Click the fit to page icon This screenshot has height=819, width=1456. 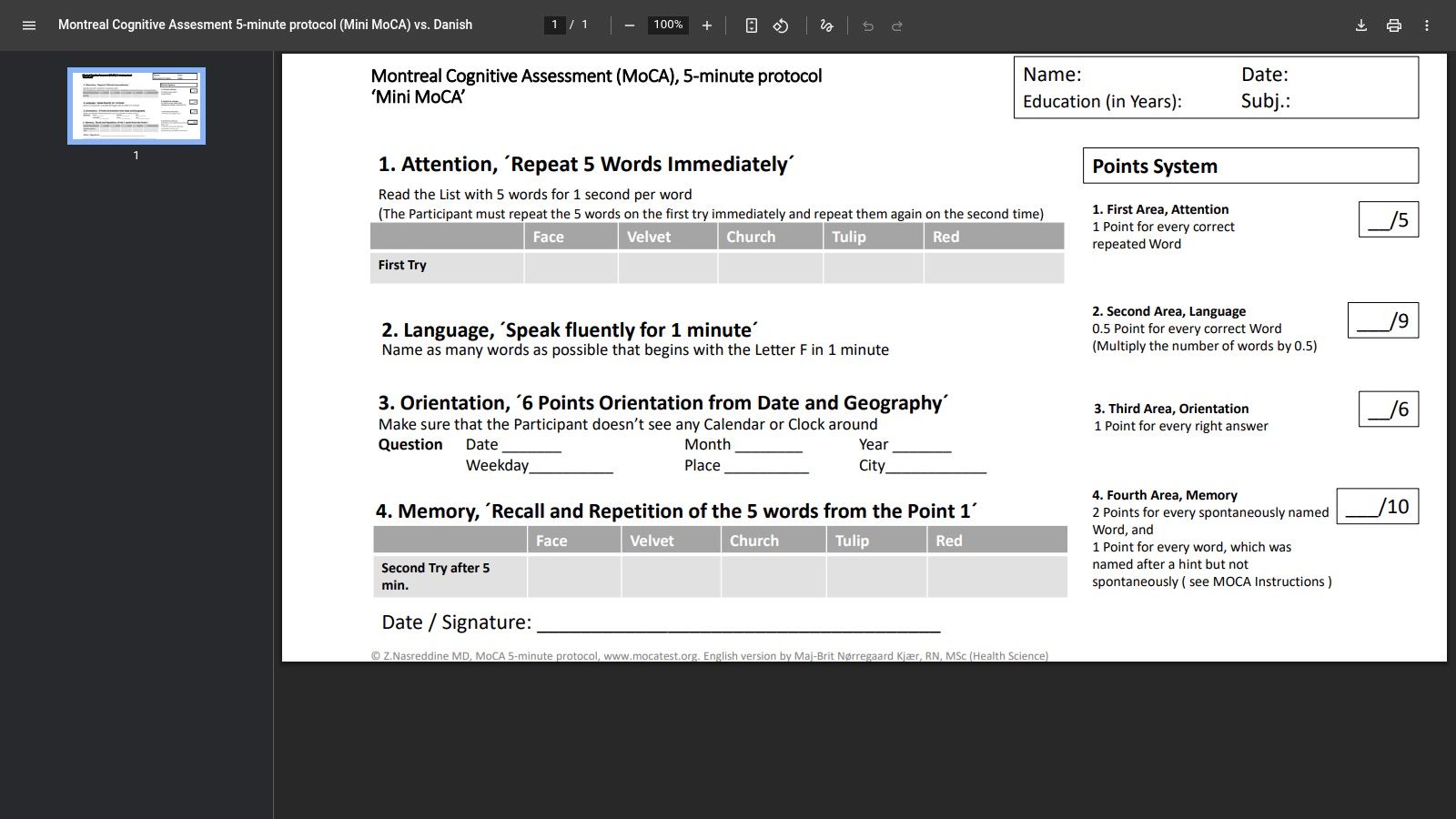[x=752, y=25]
